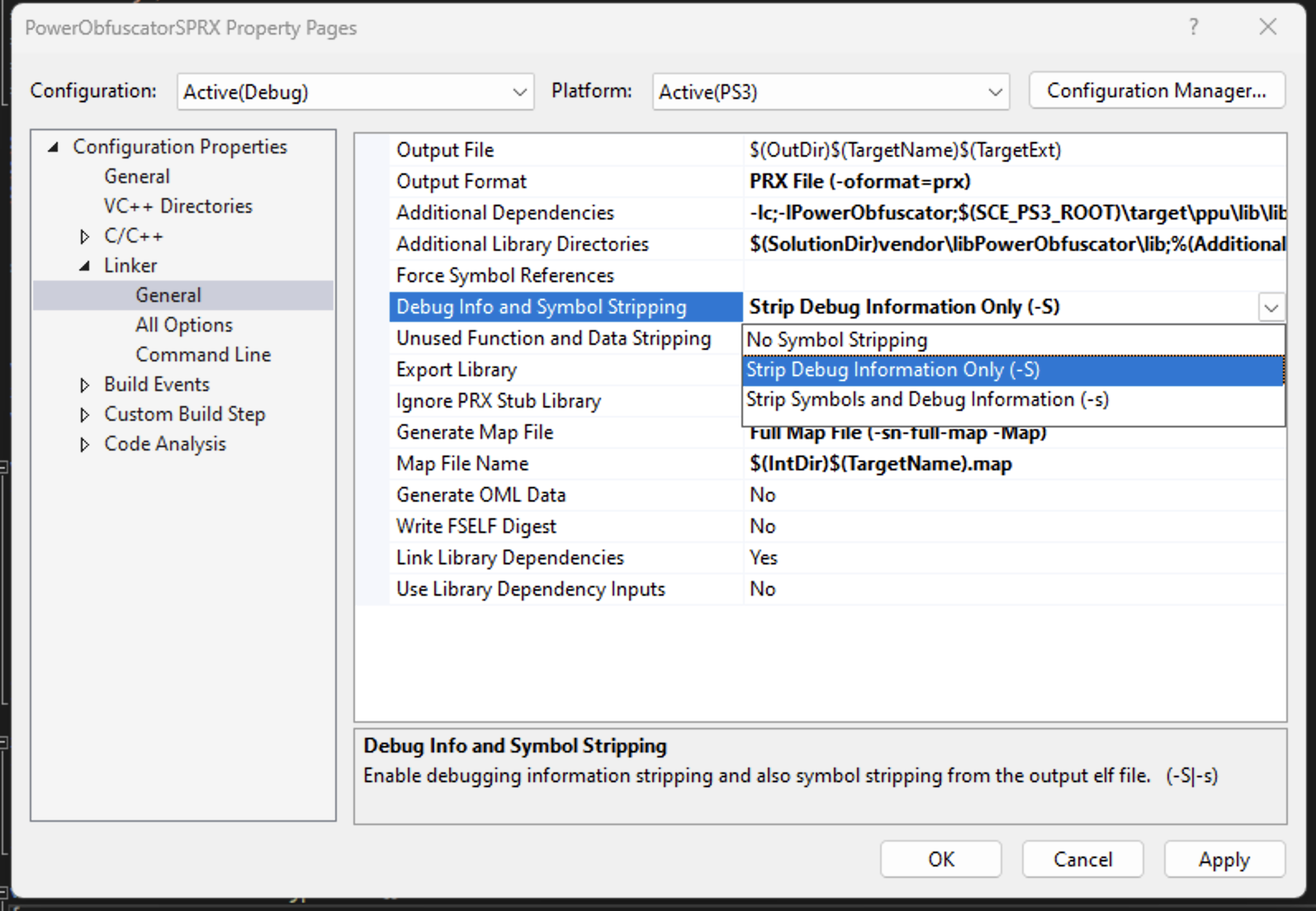Screen dimensions: 1316x911
Task: Select the C/C++ tree item label
Action: 134,236
